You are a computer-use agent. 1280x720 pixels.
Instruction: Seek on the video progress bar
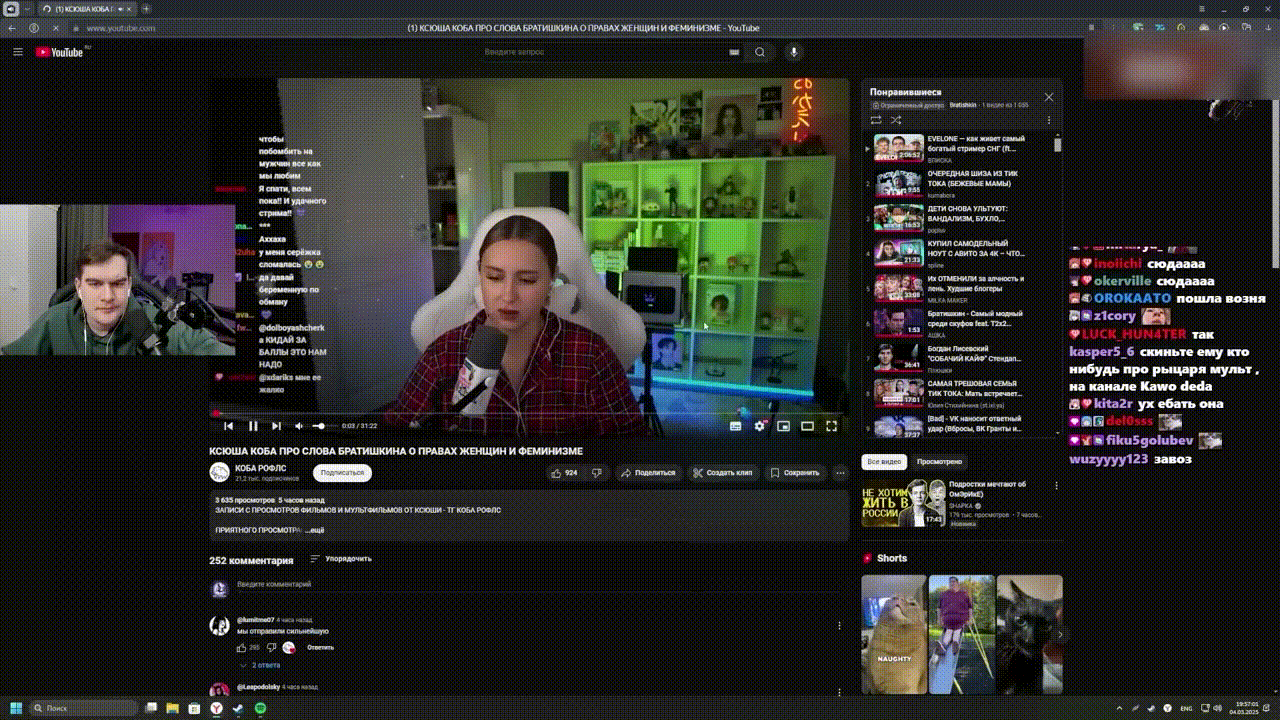pos(529,412)
